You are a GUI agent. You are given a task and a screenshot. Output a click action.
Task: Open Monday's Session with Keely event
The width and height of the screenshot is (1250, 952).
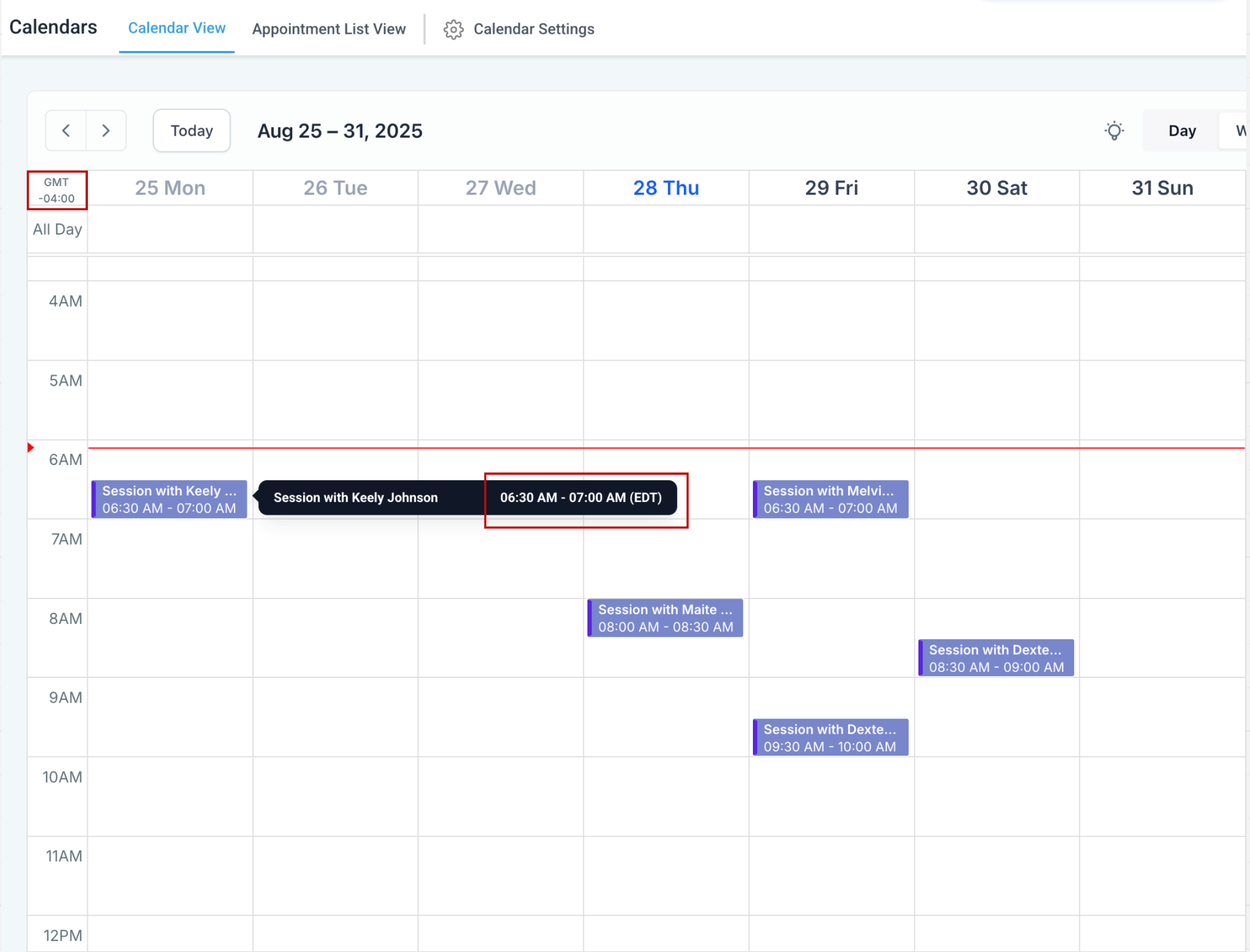tap(169, 499)
